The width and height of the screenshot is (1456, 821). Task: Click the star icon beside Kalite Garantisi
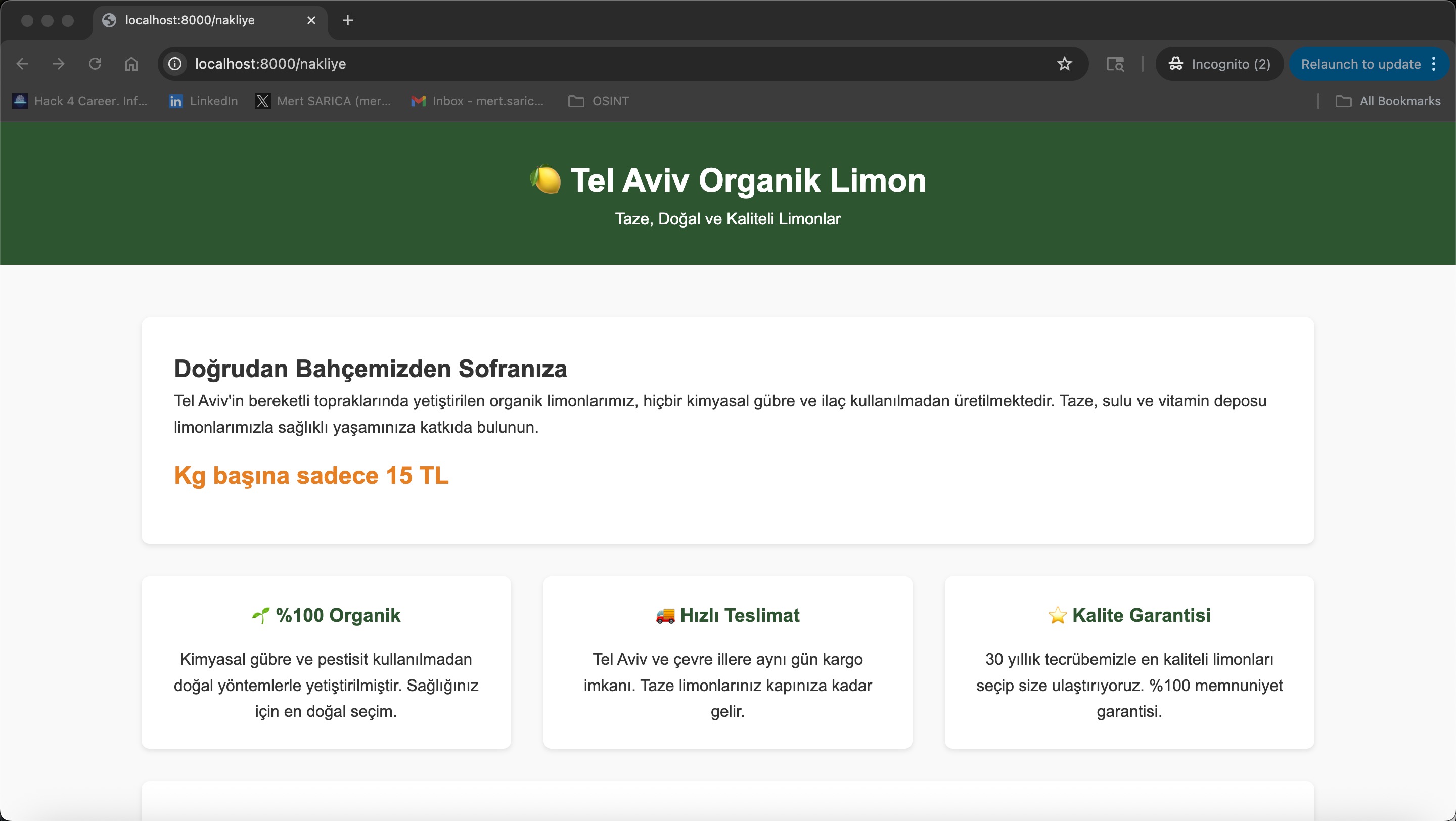point(1057,615)
